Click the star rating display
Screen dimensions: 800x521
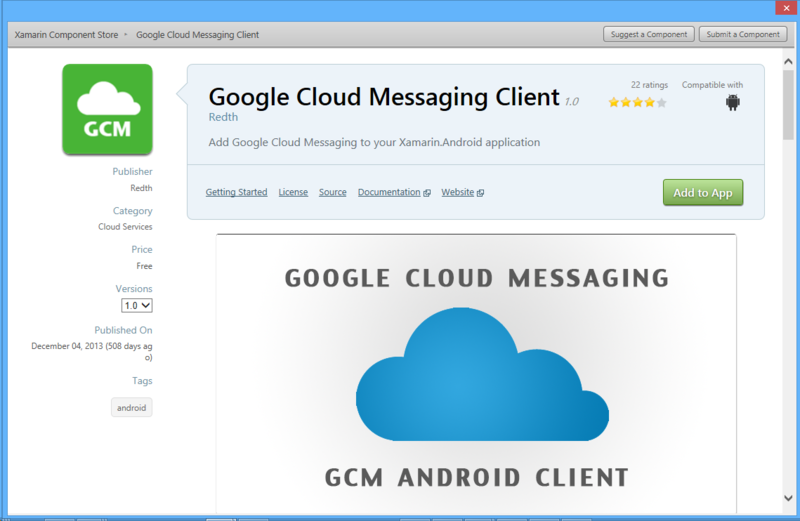[x=637, y=103]
